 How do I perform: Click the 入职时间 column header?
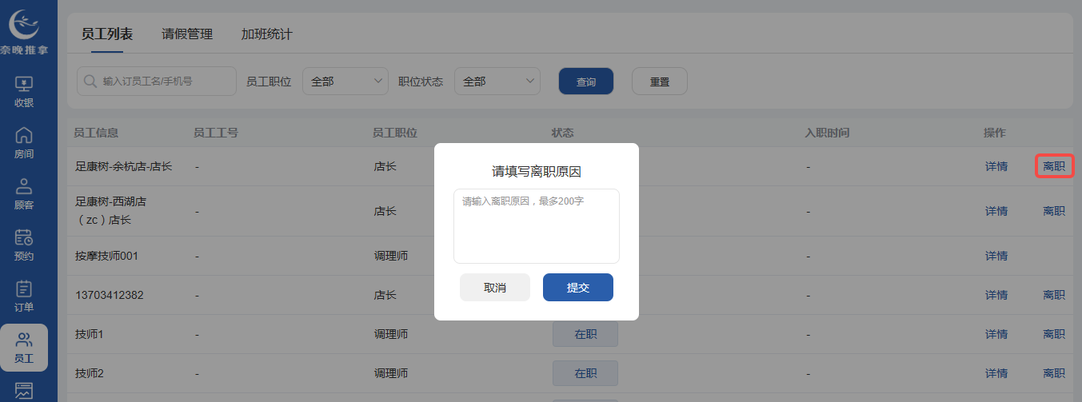click(x=827, y=132)
